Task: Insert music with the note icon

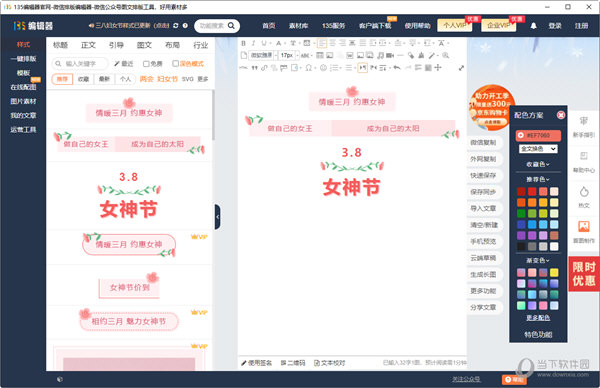Action: click(380, 55)
